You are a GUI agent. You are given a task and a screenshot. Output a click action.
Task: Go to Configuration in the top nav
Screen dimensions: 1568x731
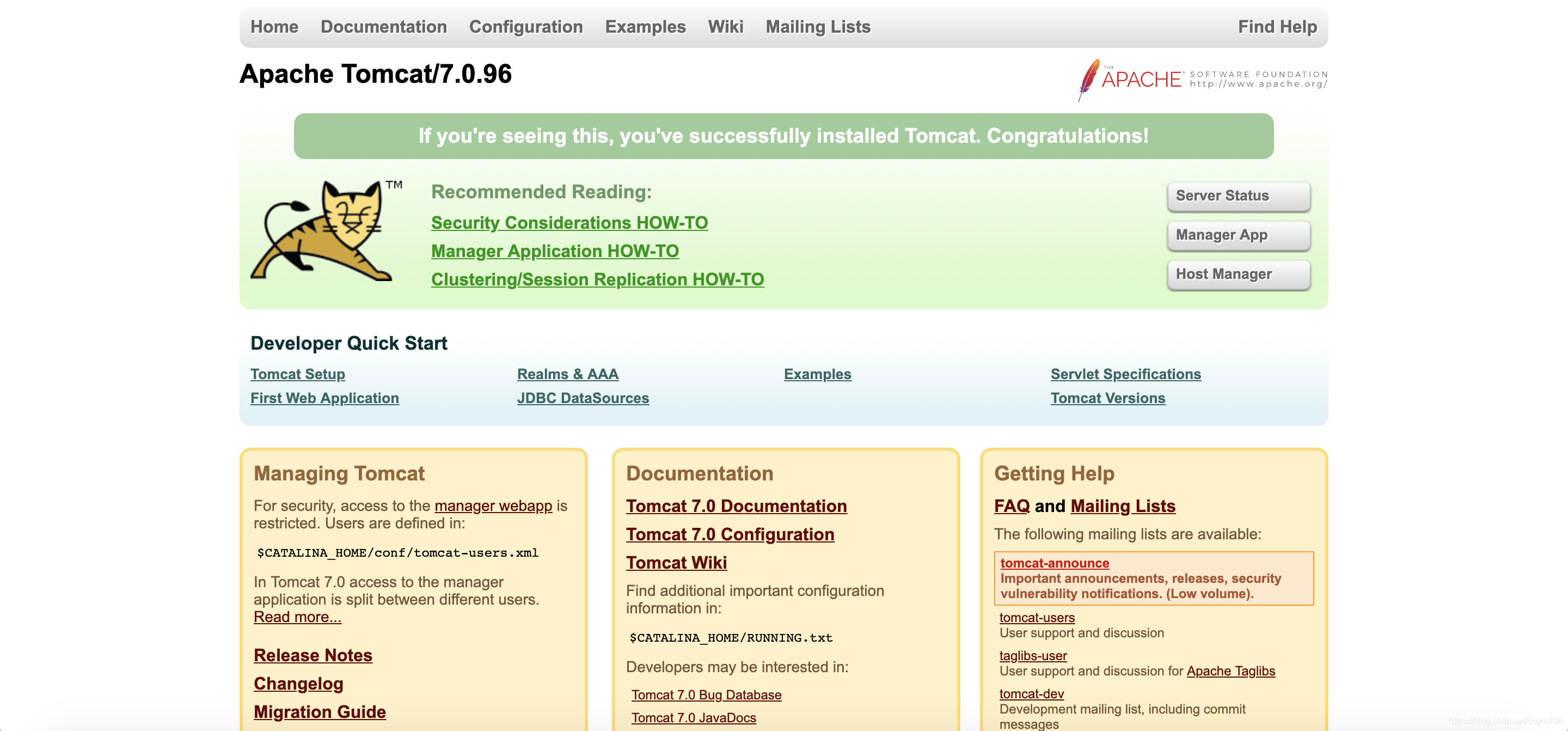click(526, 27)
